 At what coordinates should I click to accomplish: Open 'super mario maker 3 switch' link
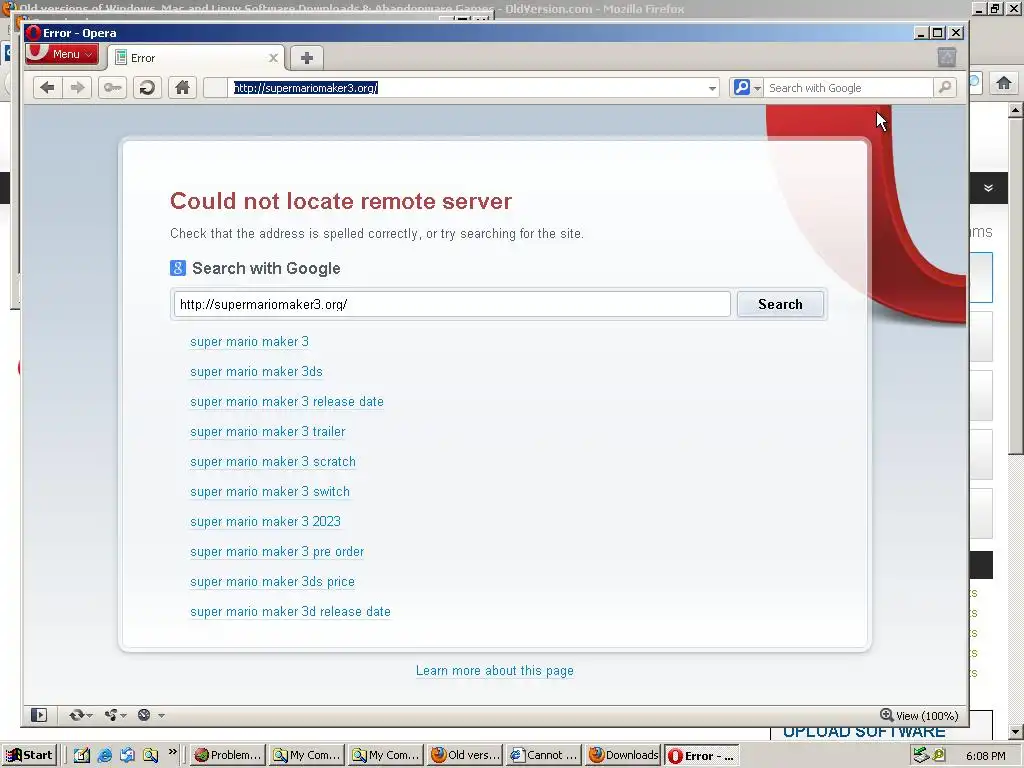pos(270,492)
